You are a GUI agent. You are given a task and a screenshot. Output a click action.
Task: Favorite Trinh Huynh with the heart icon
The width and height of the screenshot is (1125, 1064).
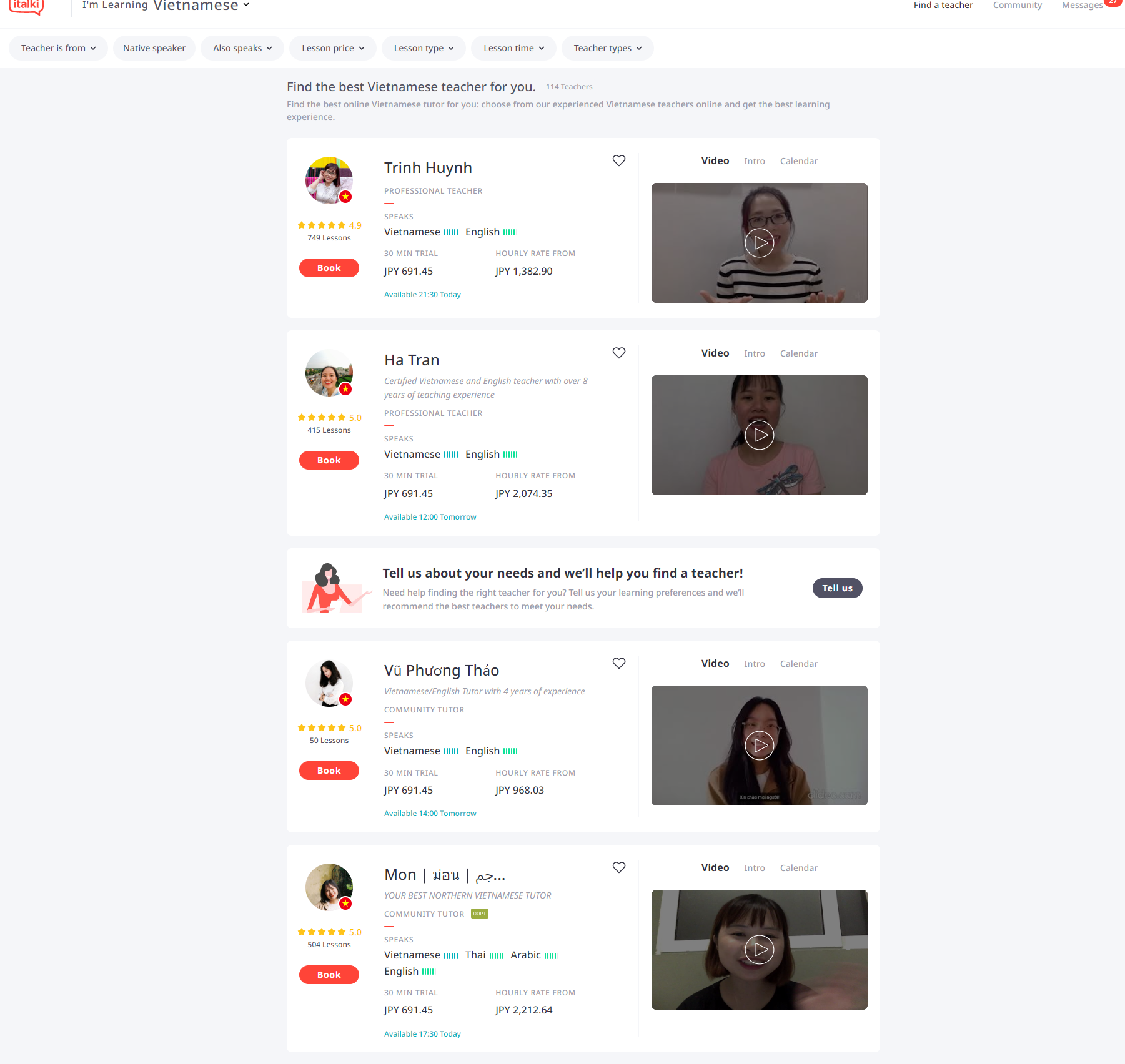(619, 160)
